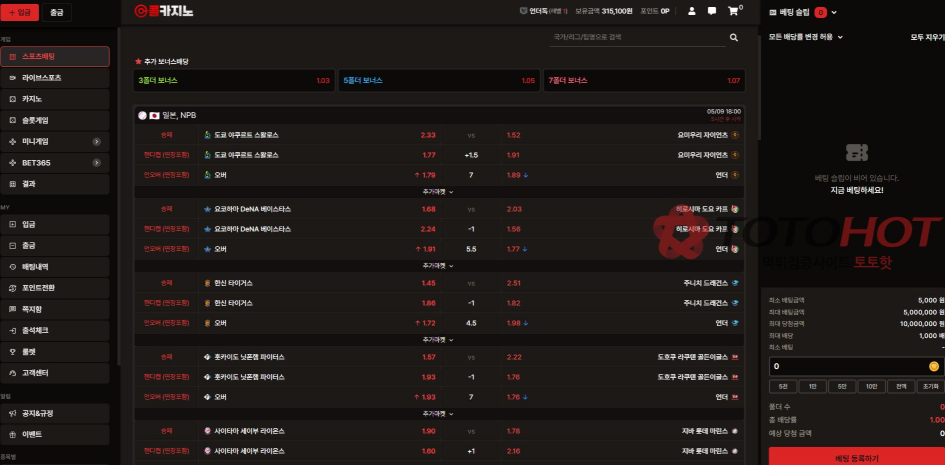The width and height of the screenshot is (945, 465).
Task: Click the BET365 arrow icon
Action: pos(96,163)
